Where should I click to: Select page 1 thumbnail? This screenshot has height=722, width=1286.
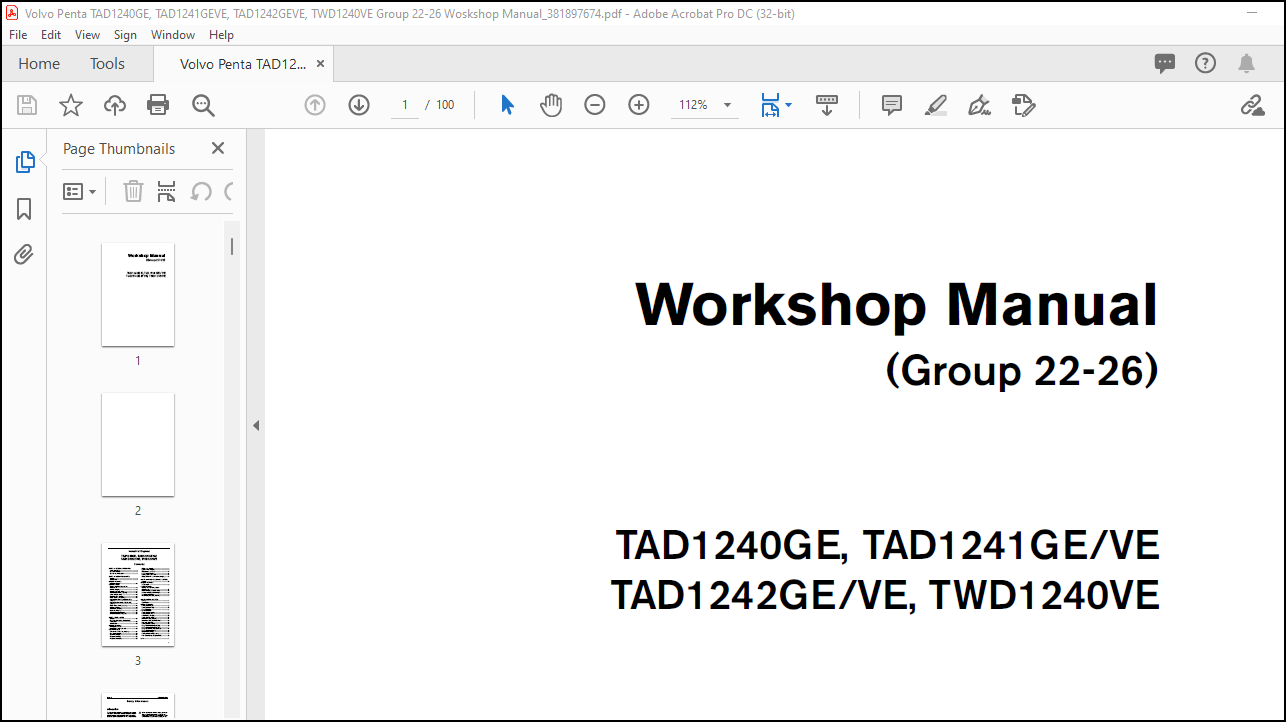pos(138,295)
